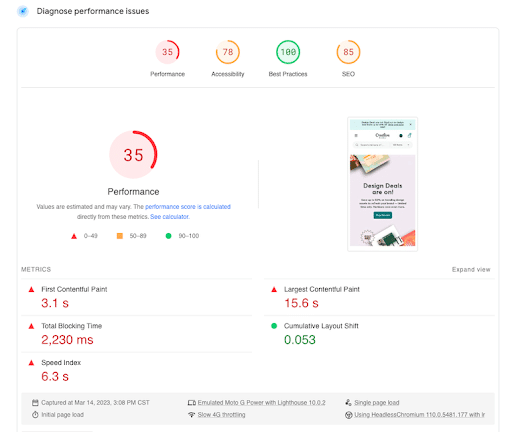Select the Best Practices score gauge showing 100

(288, 52)
